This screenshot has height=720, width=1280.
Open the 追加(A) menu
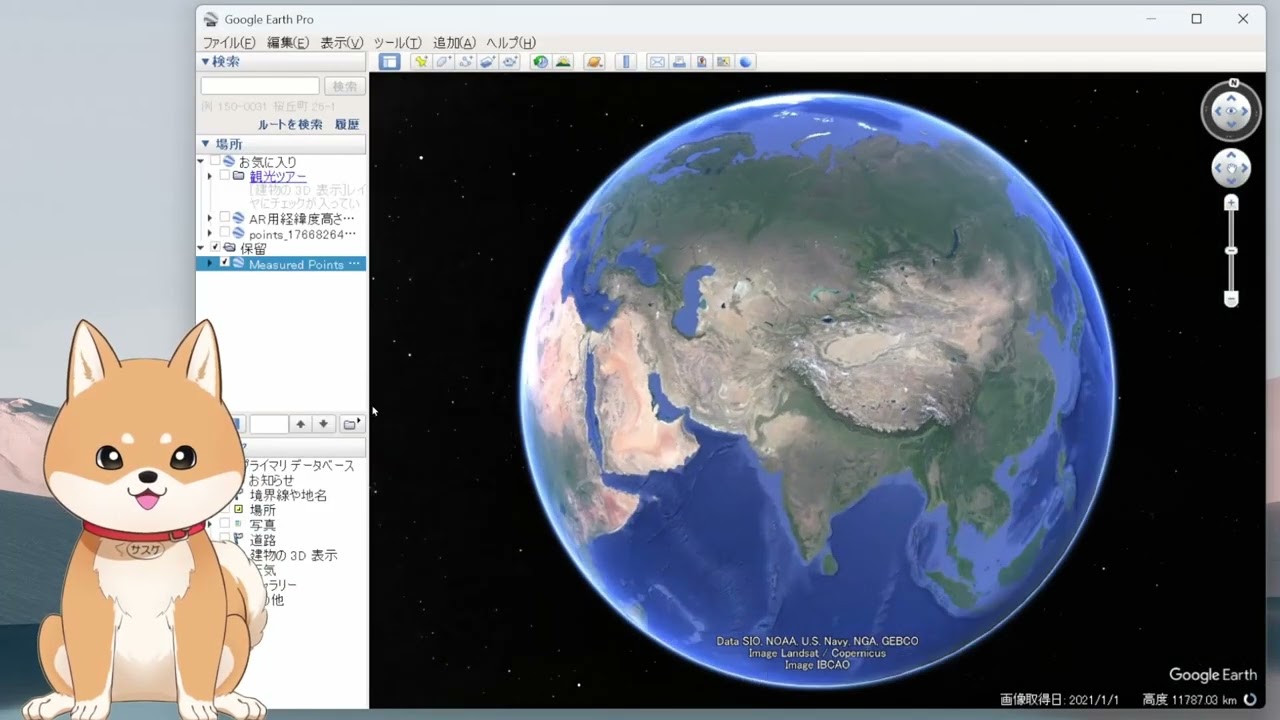454,43
